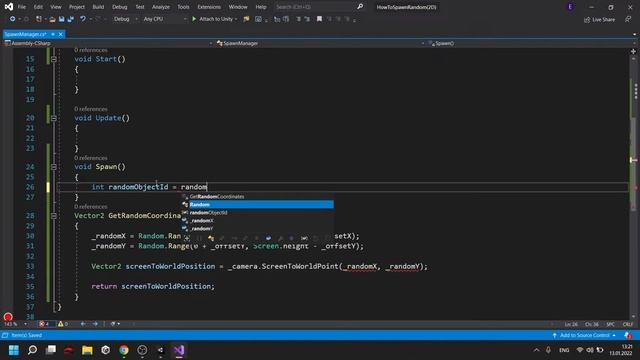The image size is (640, 360).
Task: Open the SpawnManager class dropdown
Action: (x=321, y=43)
